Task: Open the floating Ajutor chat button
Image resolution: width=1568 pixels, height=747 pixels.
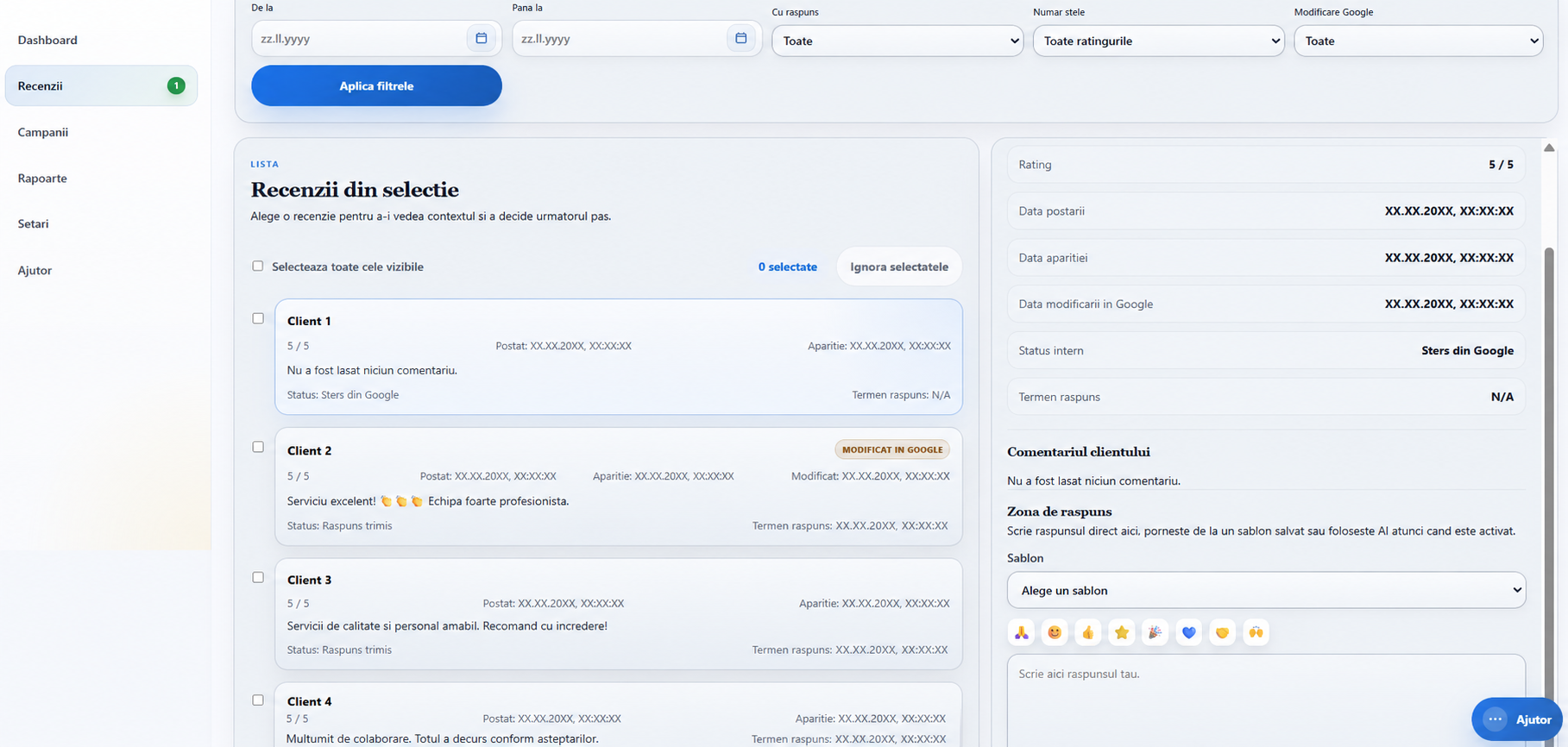Action: click(x=1518, y=719)
